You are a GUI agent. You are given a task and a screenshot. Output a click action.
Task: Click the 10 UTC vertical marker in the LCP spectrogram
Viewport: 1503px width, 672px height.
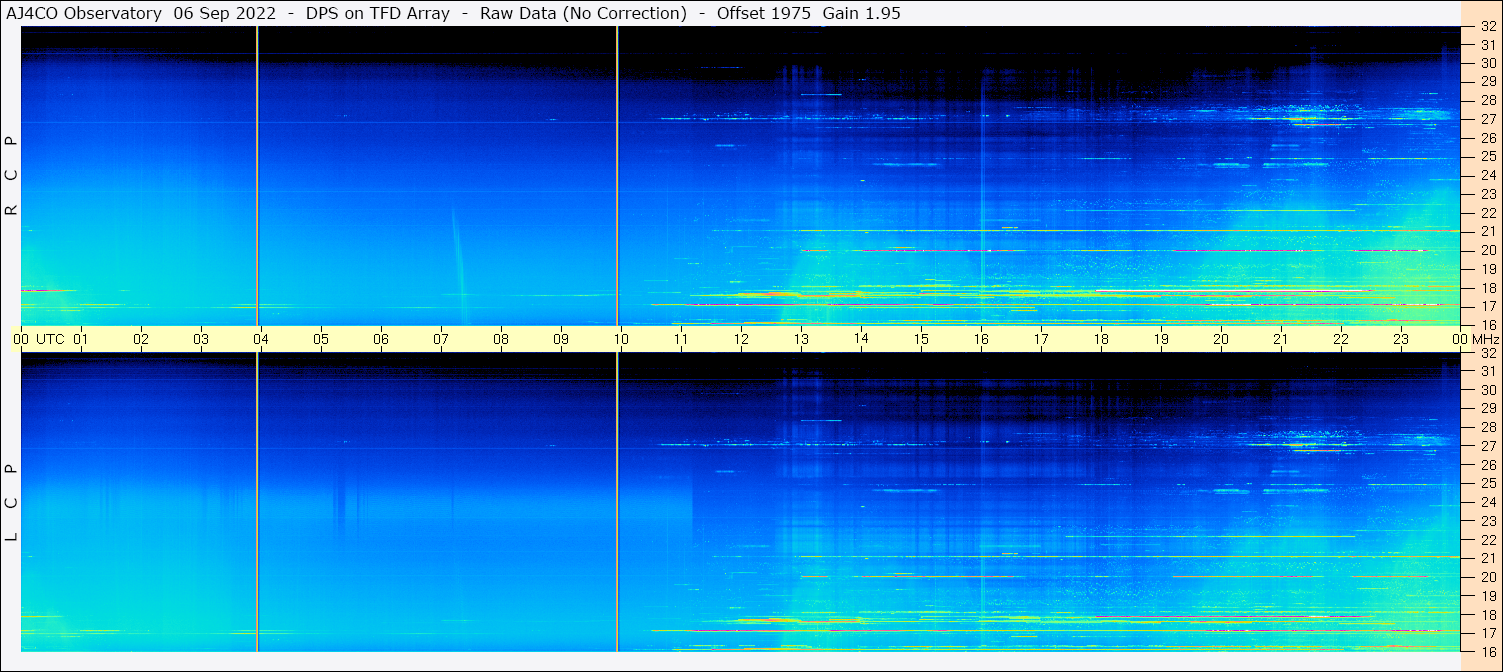[x=617, y=502]
